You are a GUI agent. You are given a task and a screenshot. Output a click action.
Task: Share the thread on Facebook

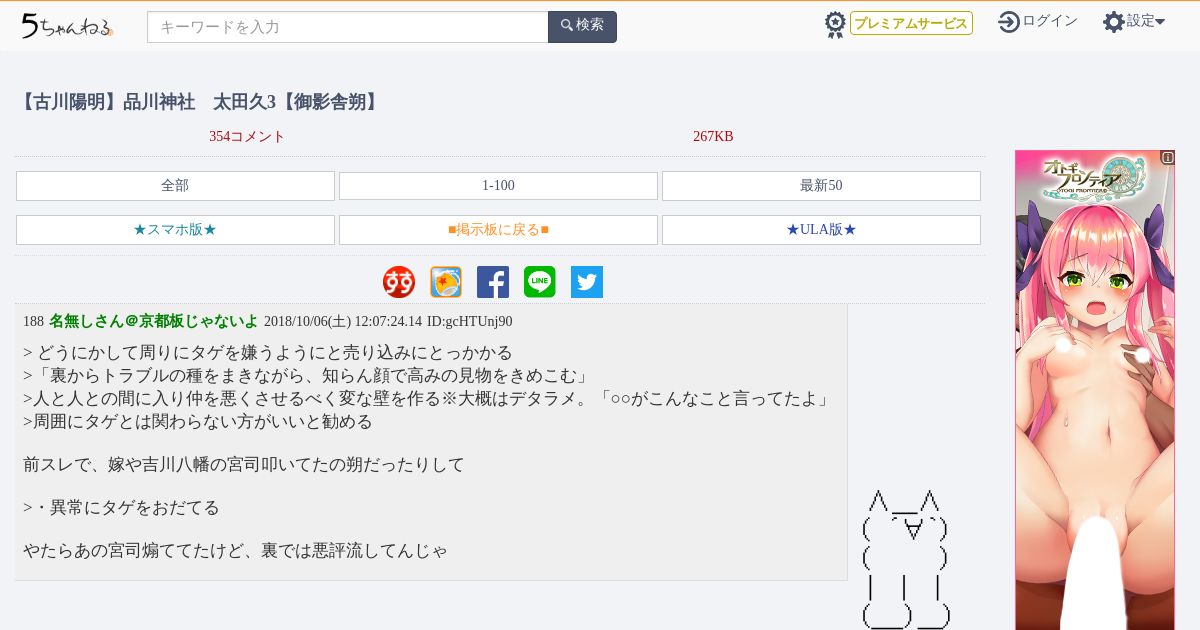pos(493,282)
